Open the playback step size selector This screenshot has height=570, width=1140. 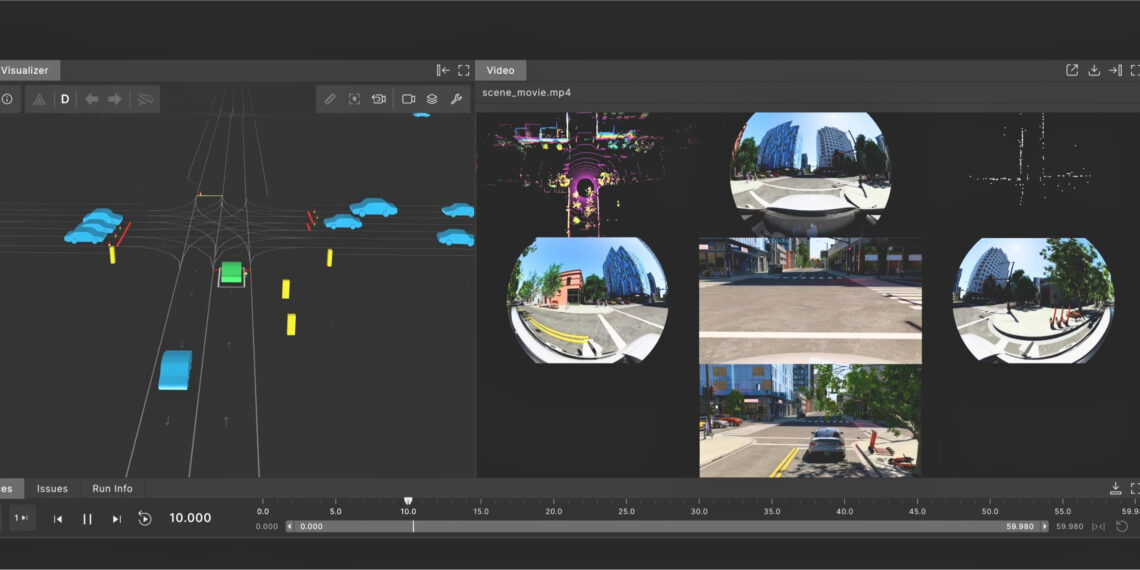[21, 518]
